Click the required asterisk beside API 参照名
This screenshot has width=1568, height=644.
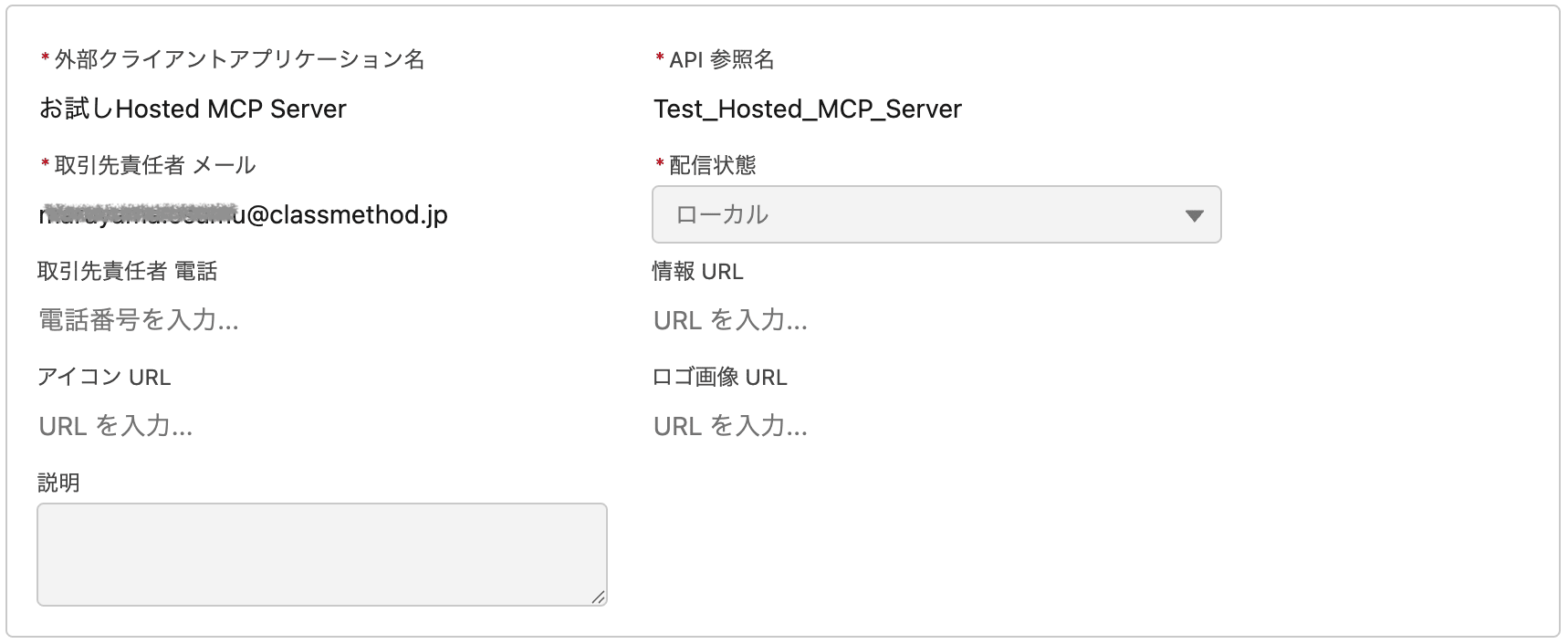click(656, 59)
